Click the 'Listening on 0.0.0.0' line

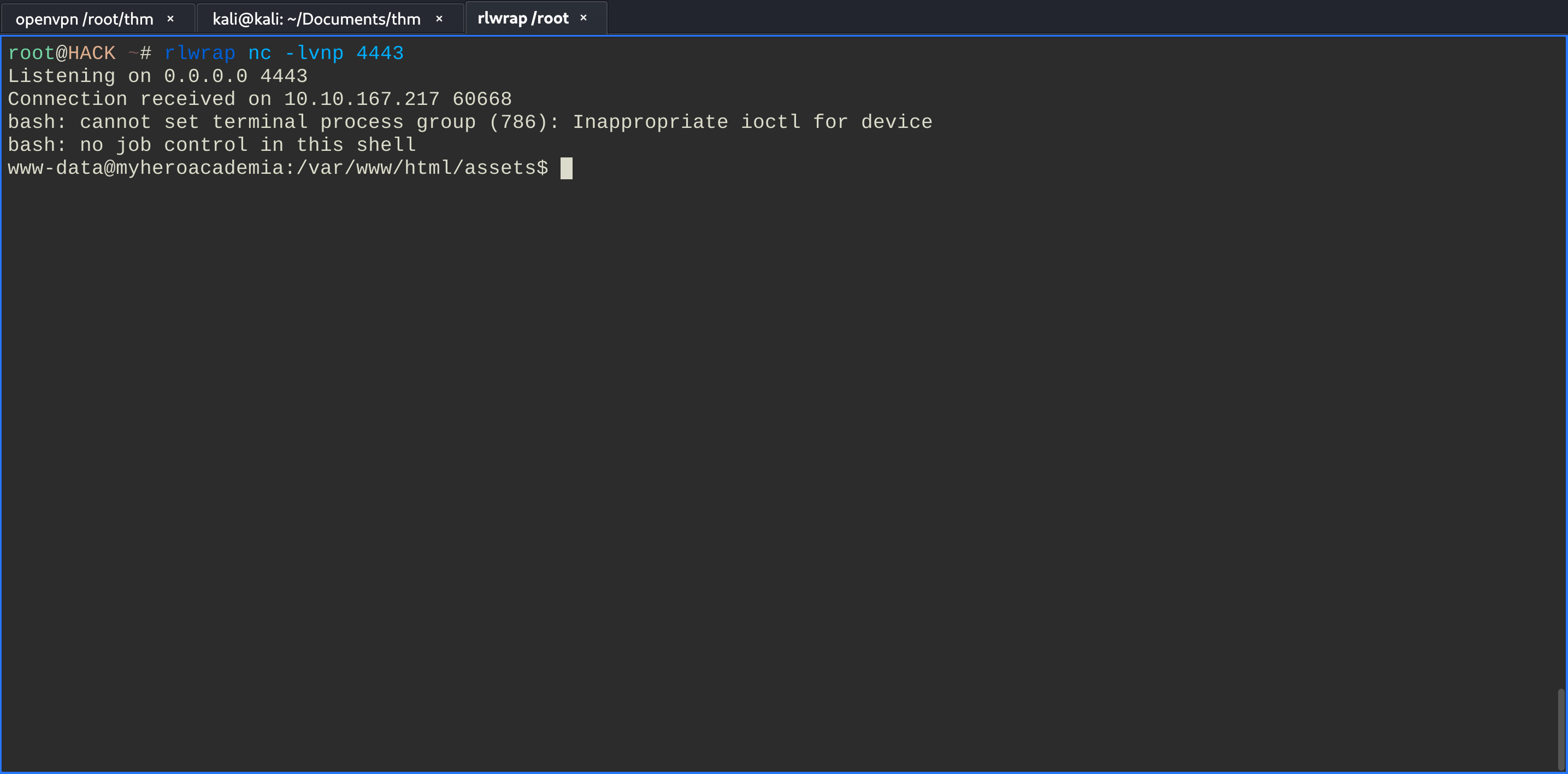point(158,76)
